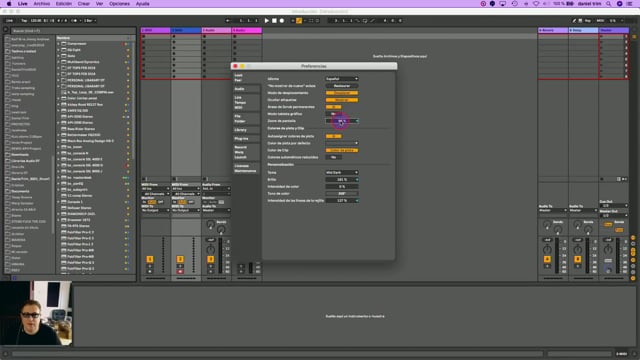Open track 3 Audio To Master dropdown
Viewport: 640px width, 360px height.
(x=216, y=210)
